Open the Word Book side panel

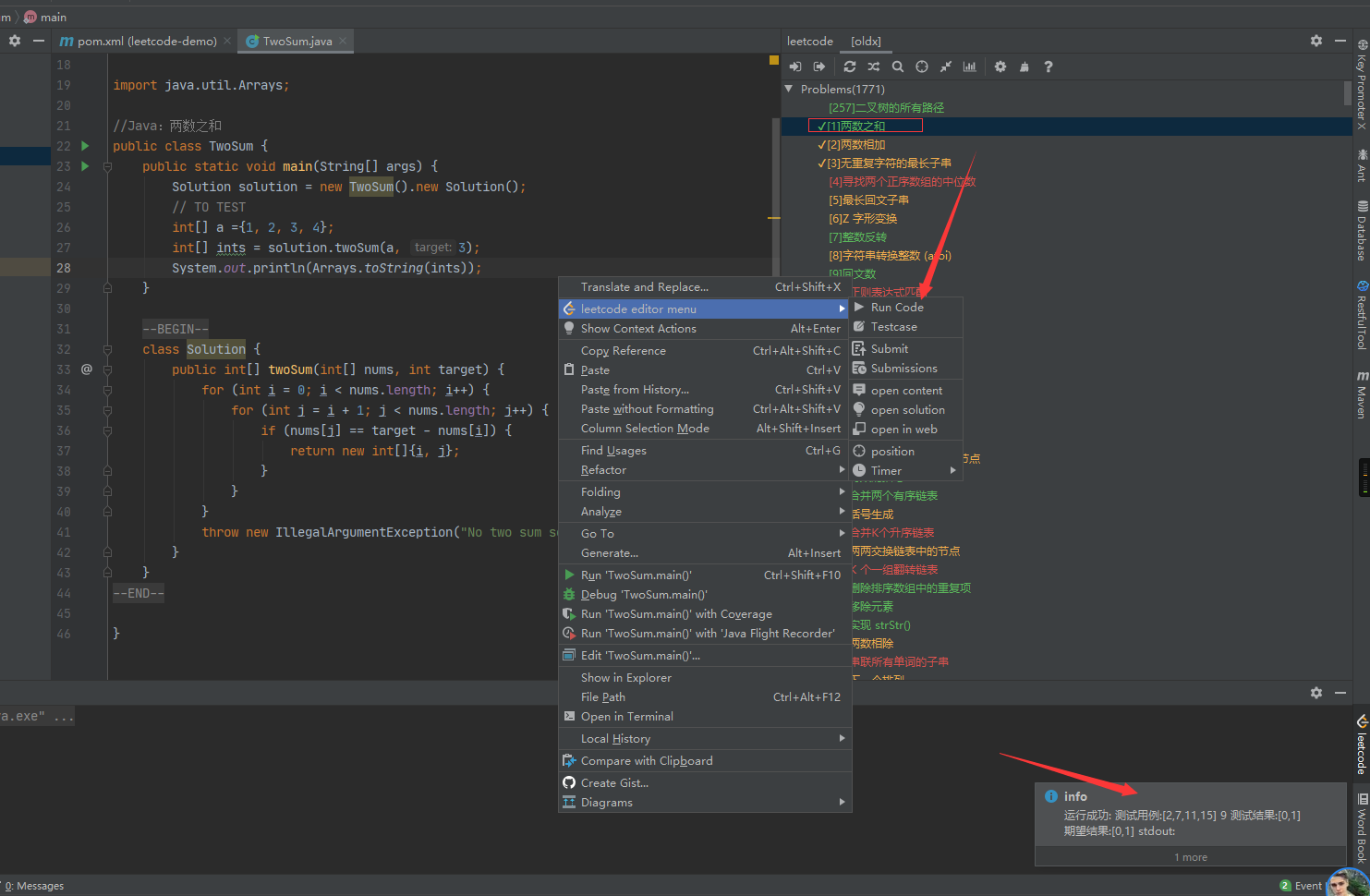click(1362, 827)
